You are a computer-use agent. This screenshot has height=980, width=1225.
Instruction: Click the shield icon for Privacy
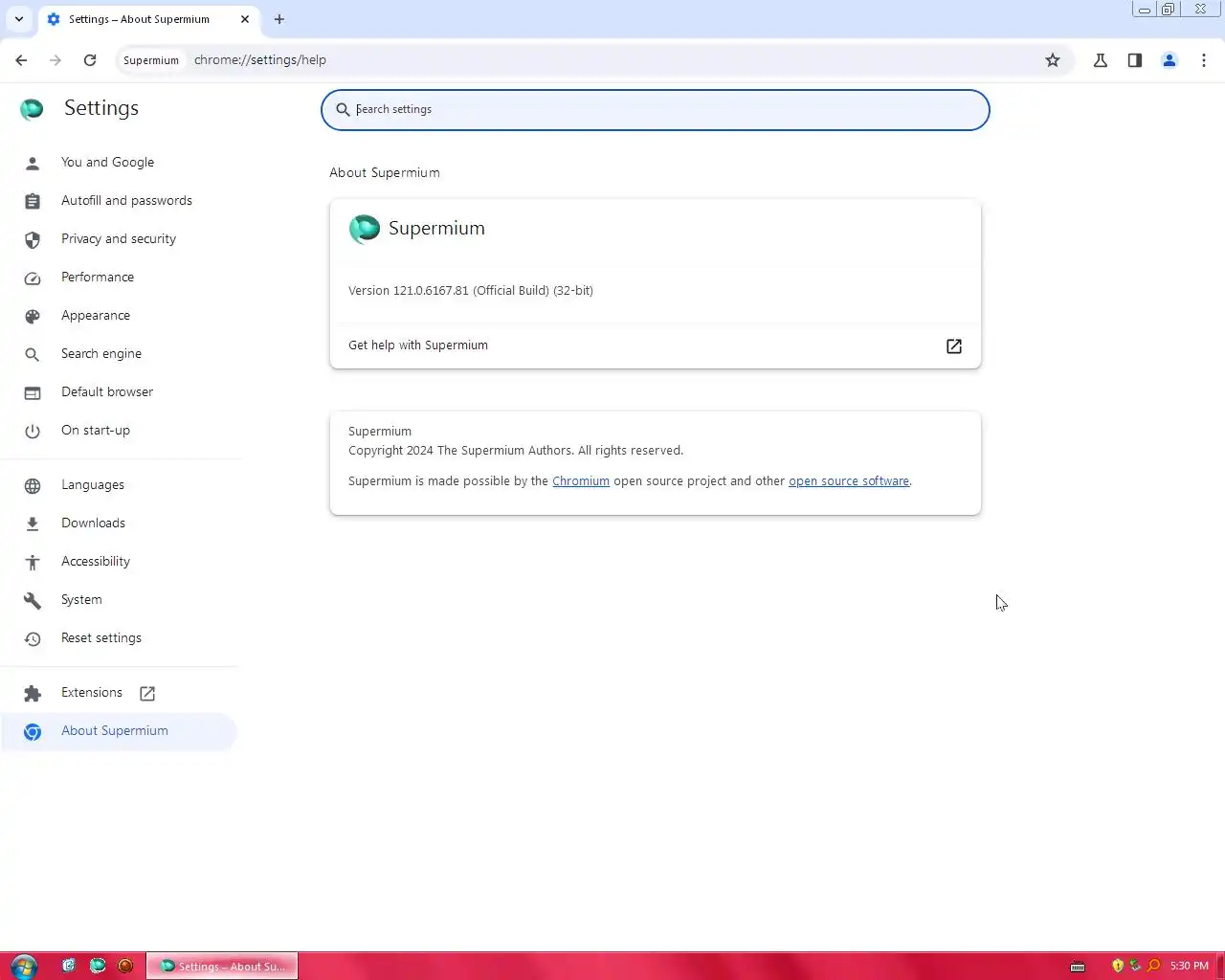[33, 240]
